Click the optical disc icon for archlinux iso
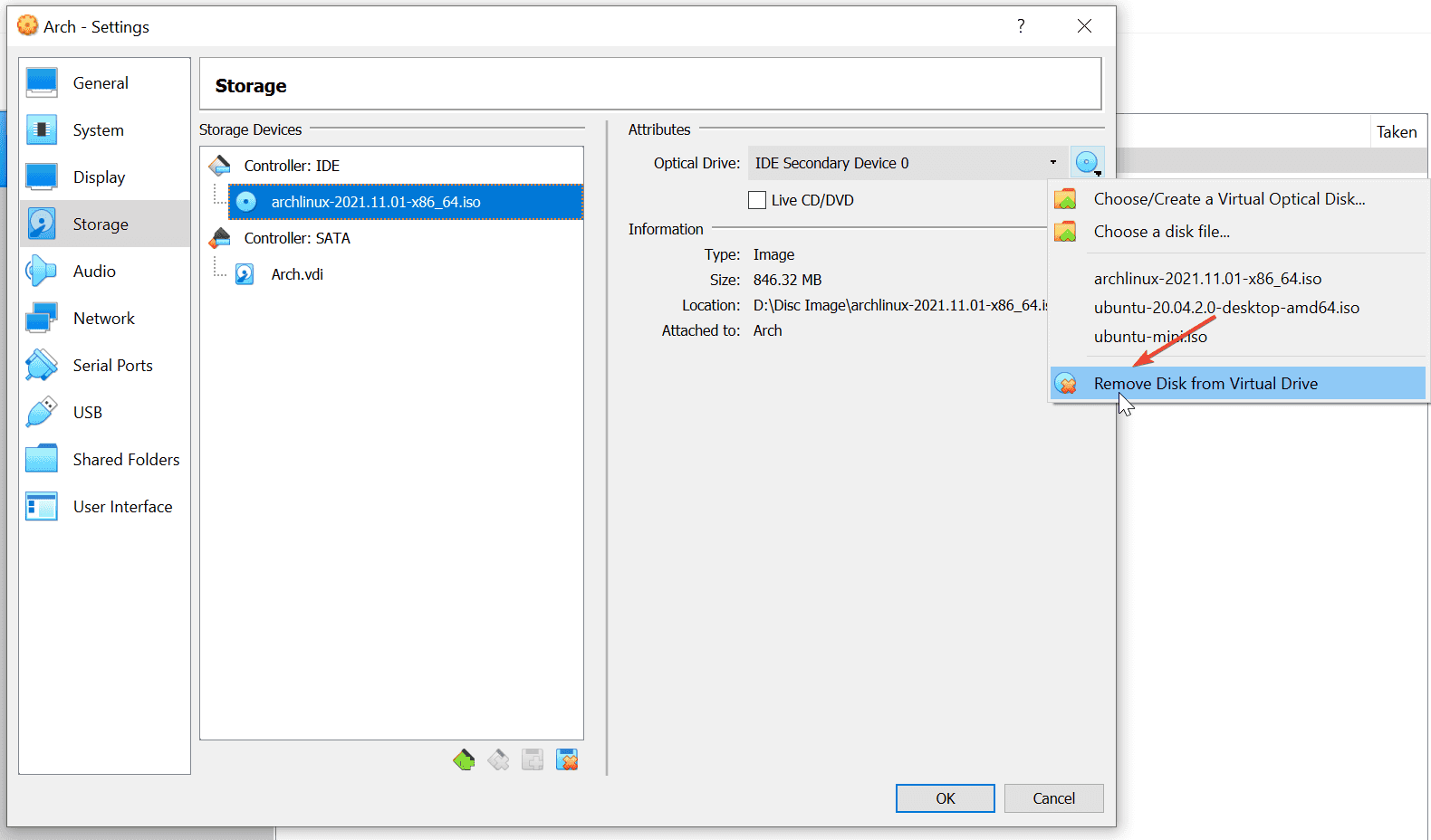Image resolution: width=1431 pixels, height=840 pixels. (x=245, y=202)
